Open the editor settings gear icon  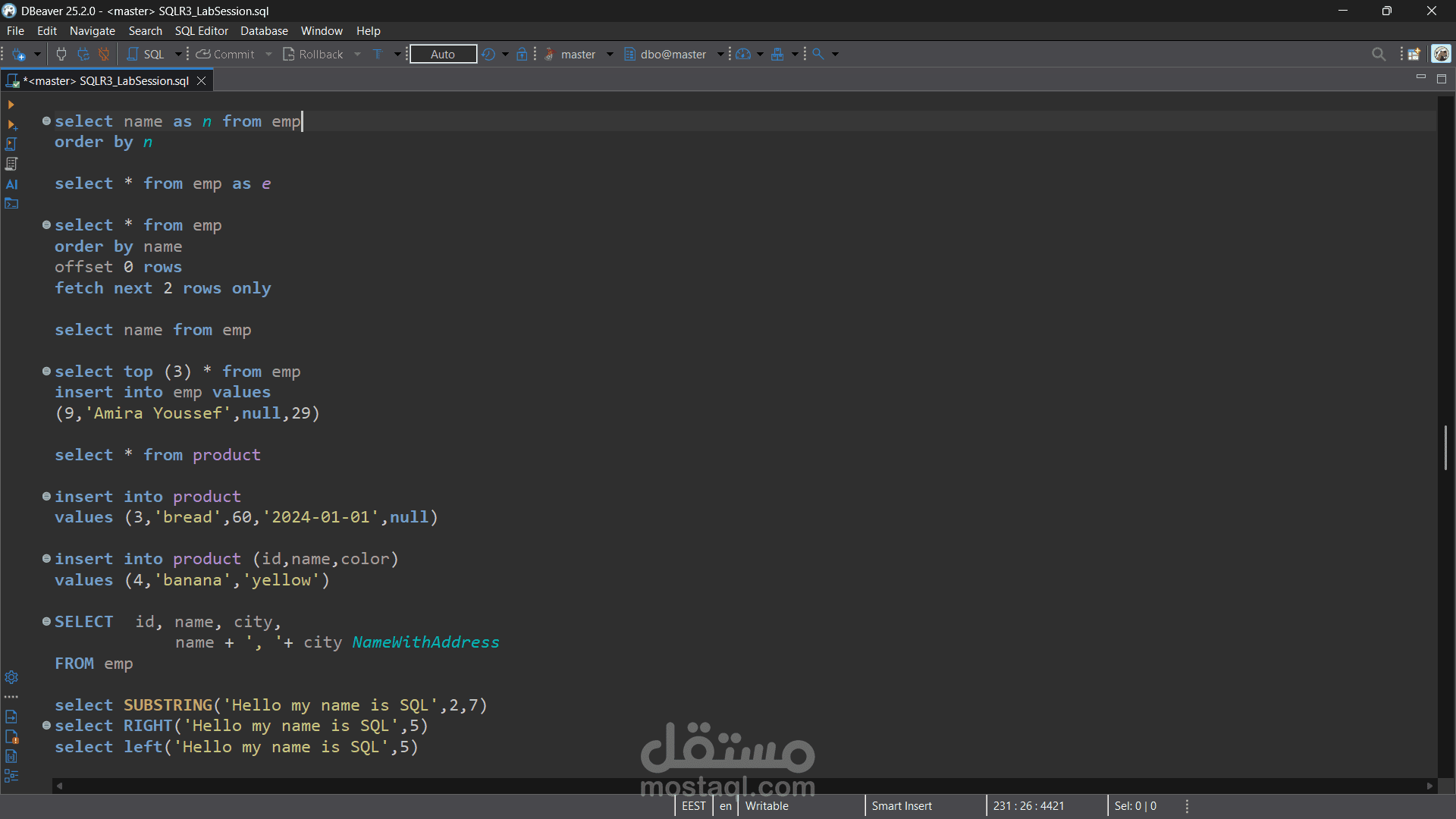[x=11, y=677]
